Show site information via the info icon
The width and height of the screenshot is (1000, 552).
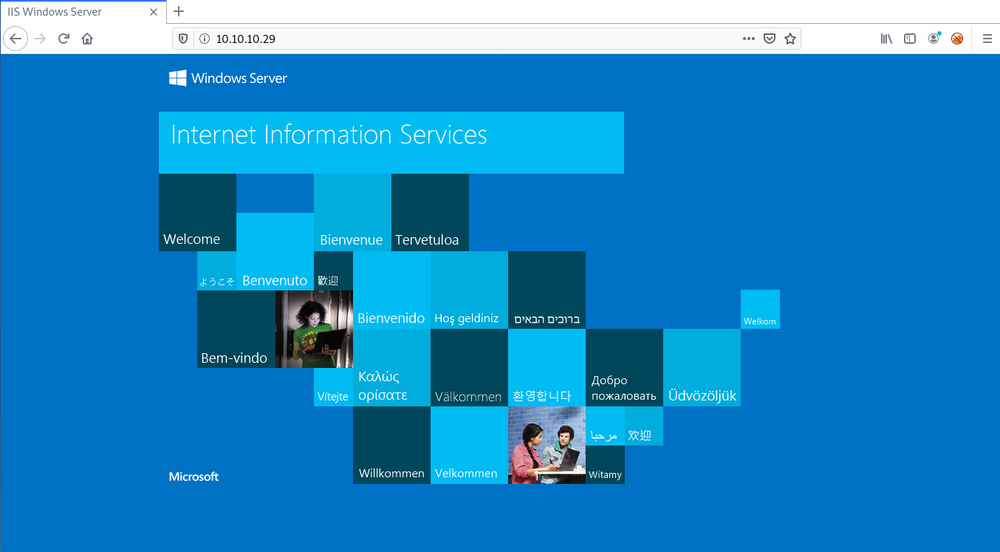pyautogui.click(x=204, y=39)
